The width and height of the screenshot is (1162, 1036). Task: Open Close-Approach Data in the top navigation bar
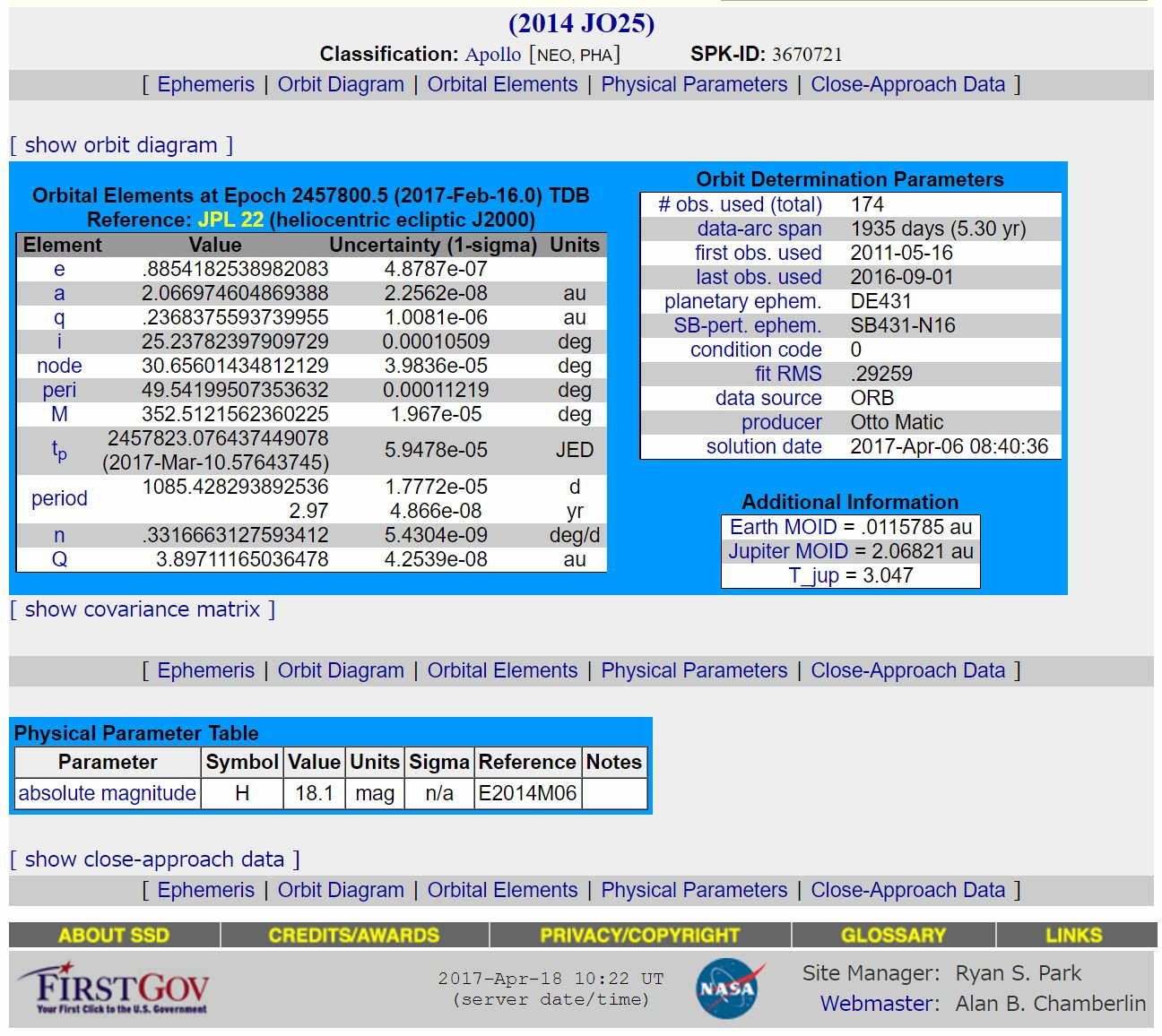point(908,84)
